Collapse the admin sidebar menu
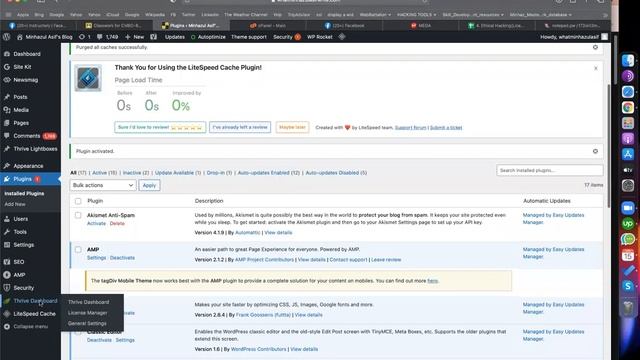Screen dimensions: 640x360 click(30, 327)
